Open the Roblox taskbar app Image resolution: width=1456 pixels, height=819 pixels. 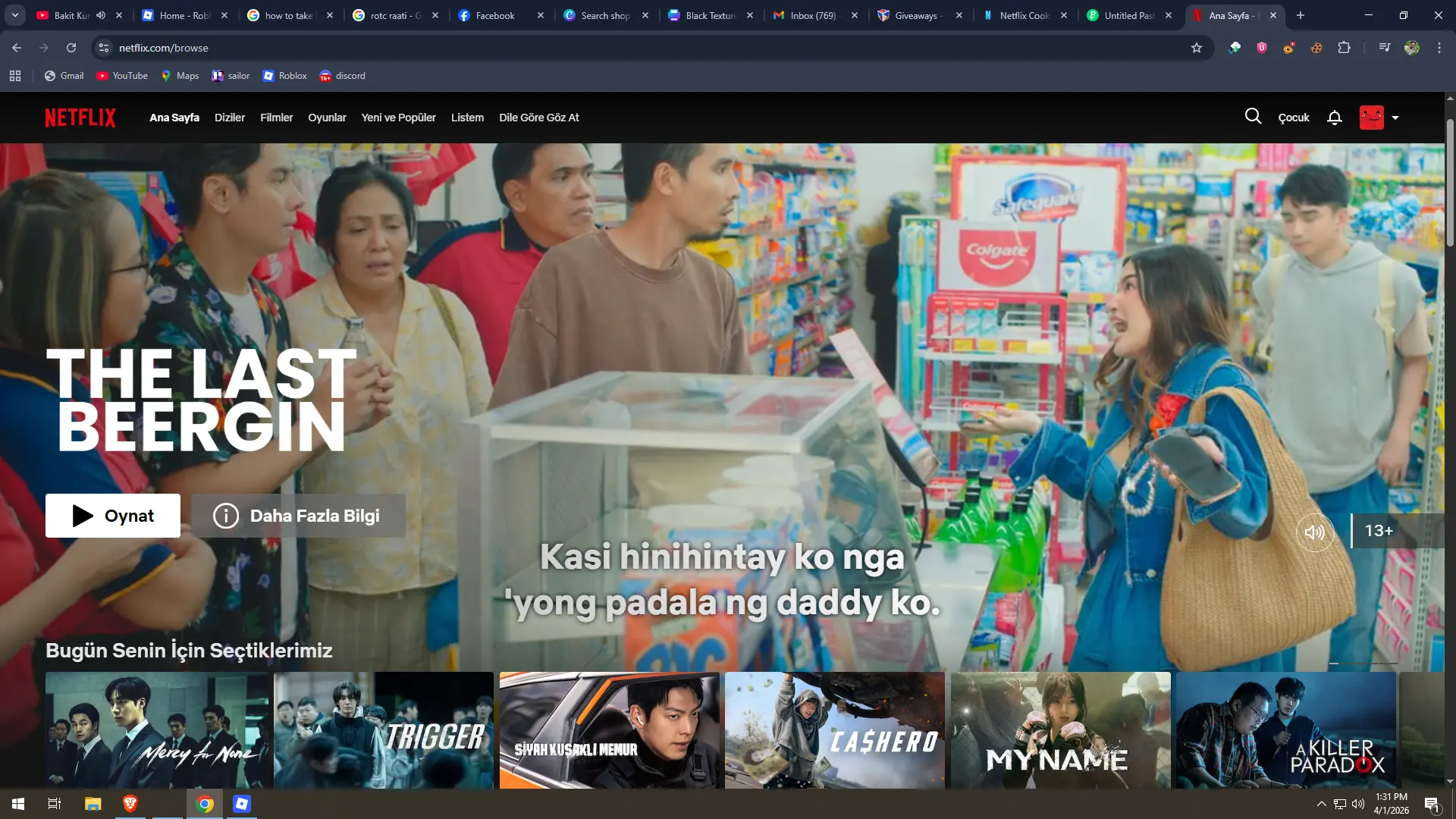tap(242, 804)
